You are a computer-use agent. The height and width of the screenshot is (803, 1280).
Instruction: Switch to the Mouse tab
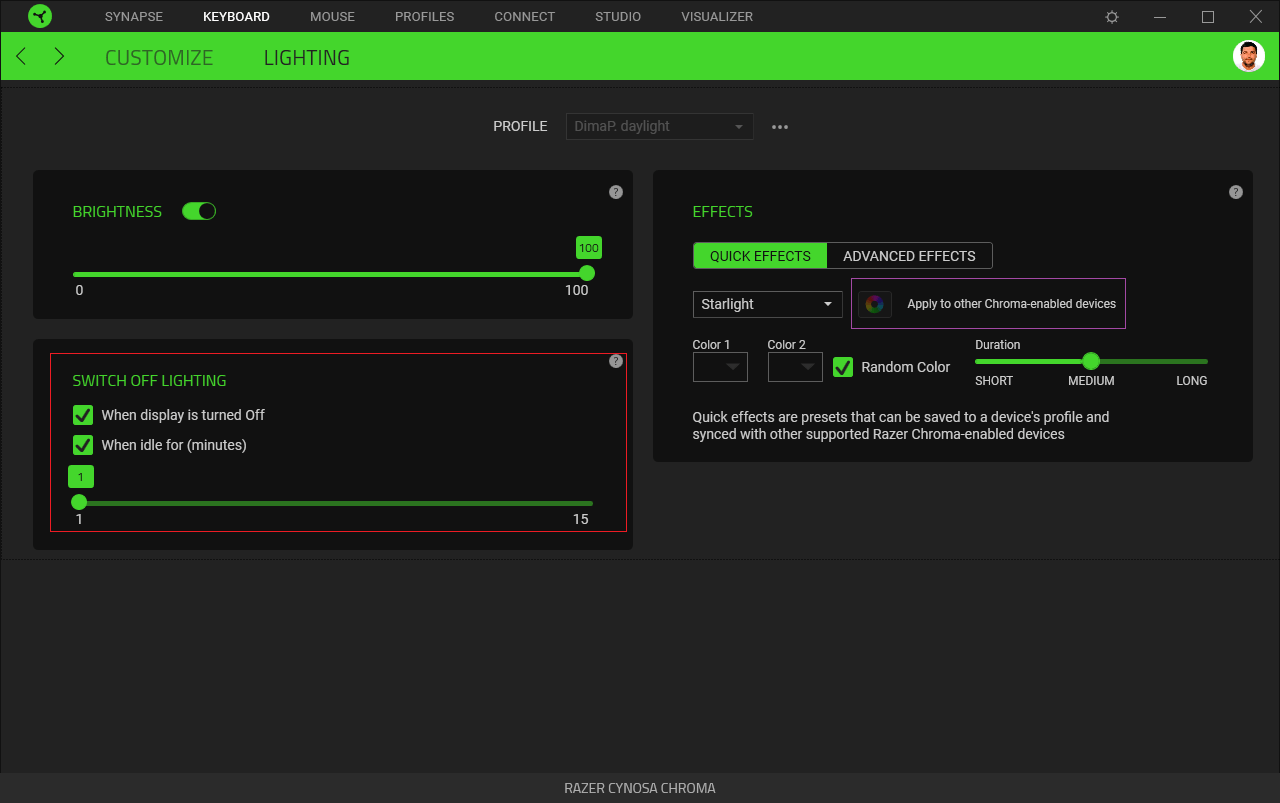(x=332, y=16)
